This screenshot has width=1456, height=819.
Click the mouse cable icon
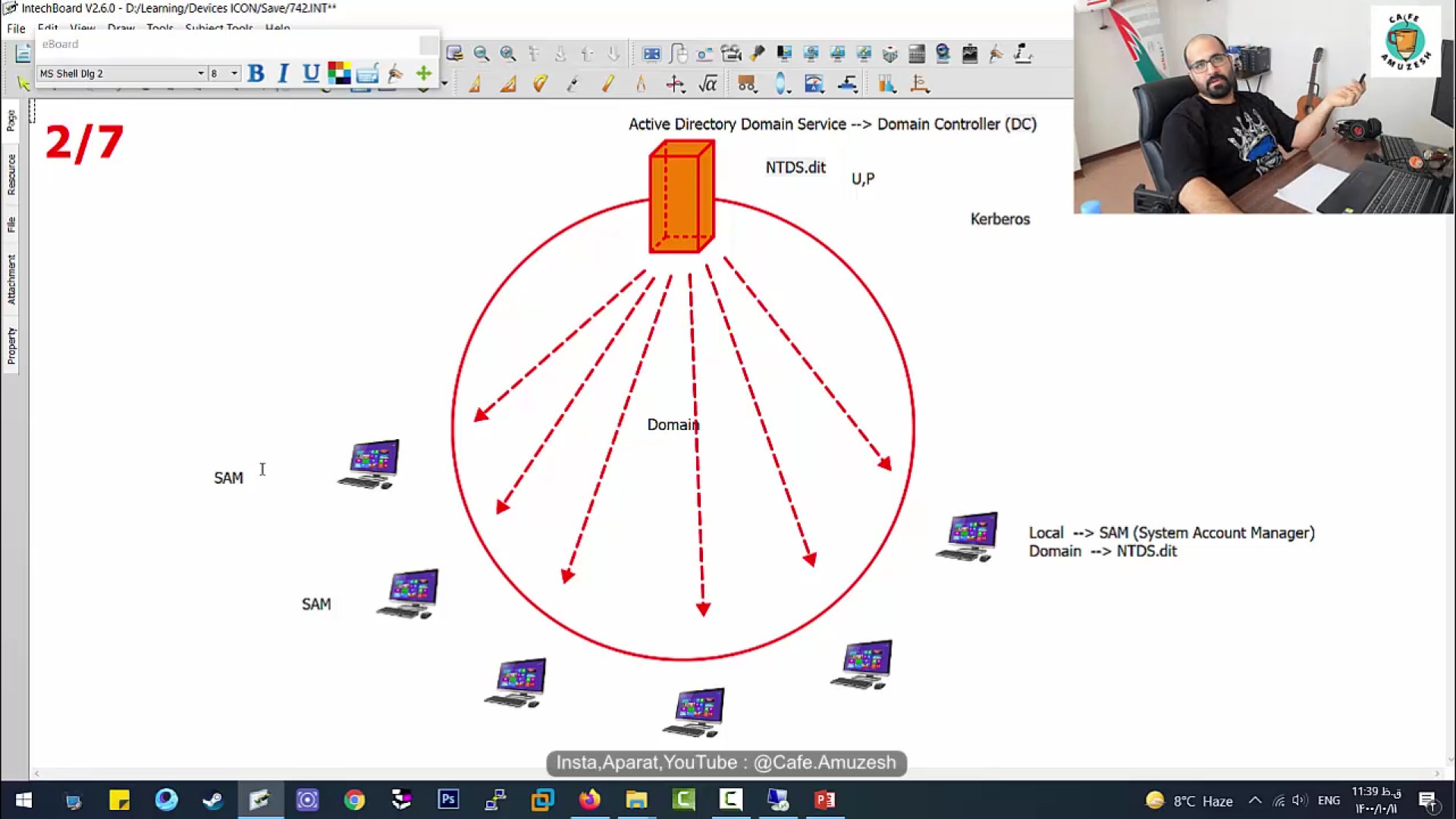[679, 53]
